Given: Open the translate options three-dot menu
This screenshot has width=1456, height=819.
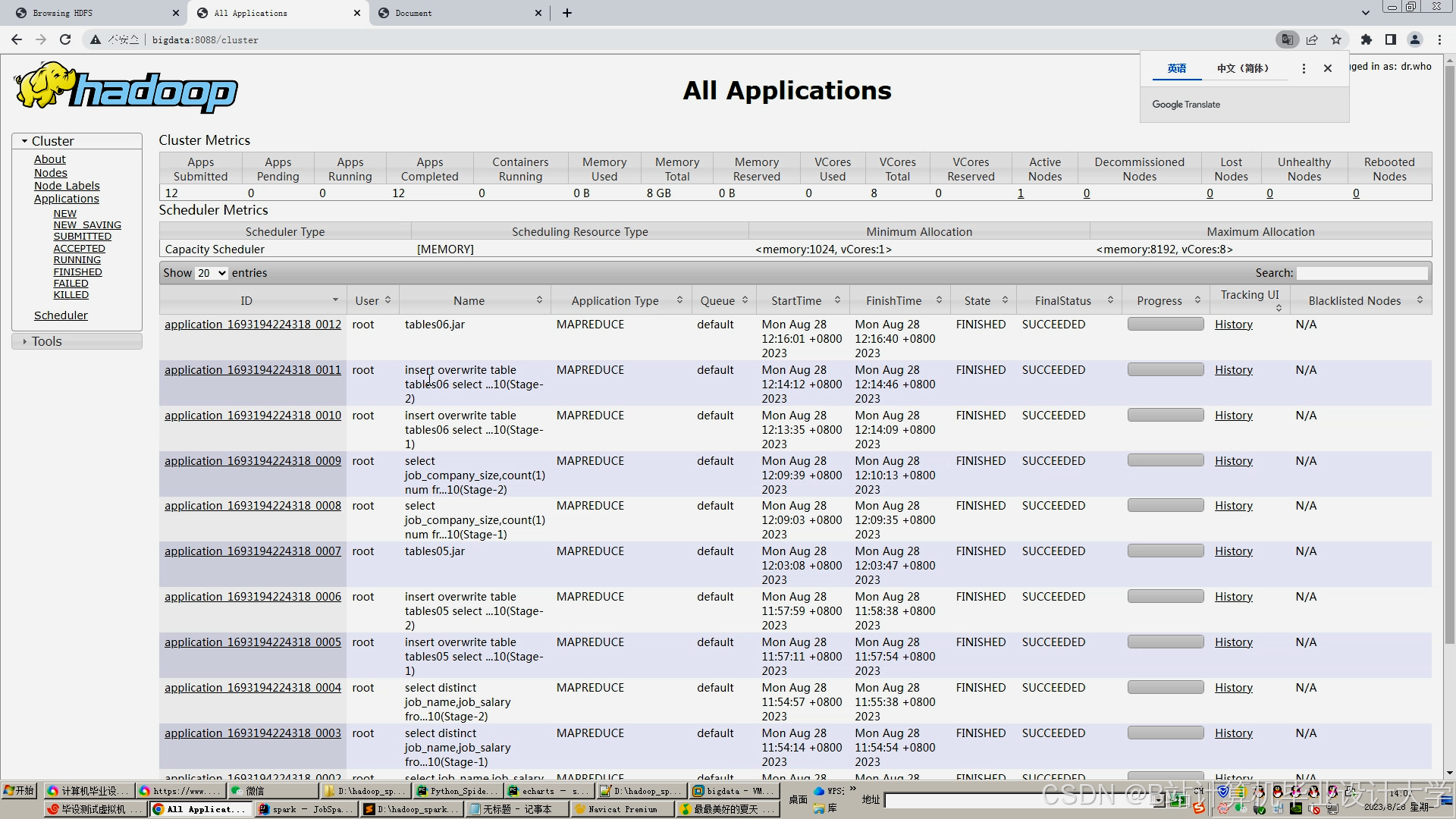Looking at the screenshot, I should pos(1304,68).
